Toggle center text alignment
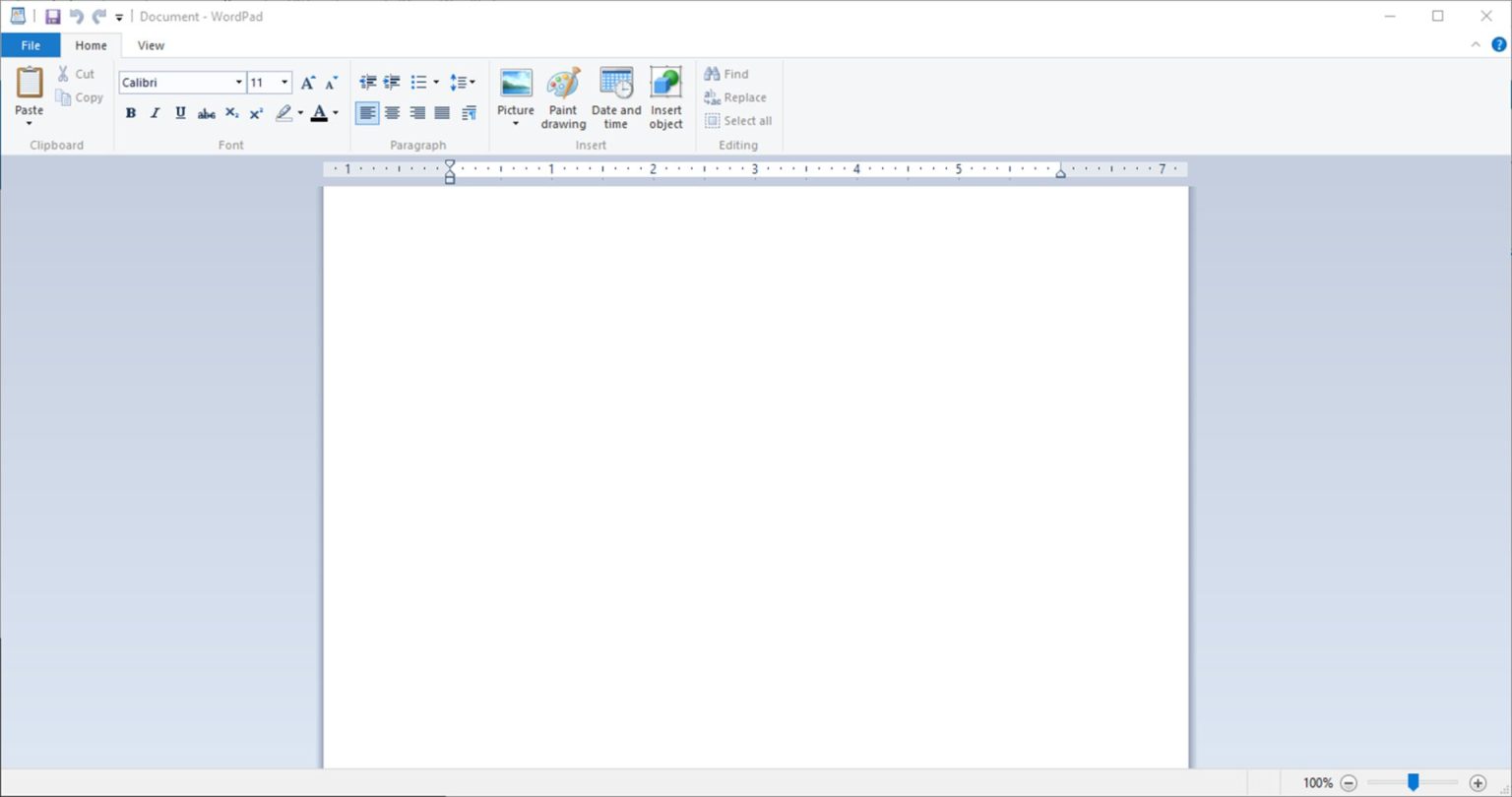This screenshot has width=1512, height=797. [x=392, y=112]
